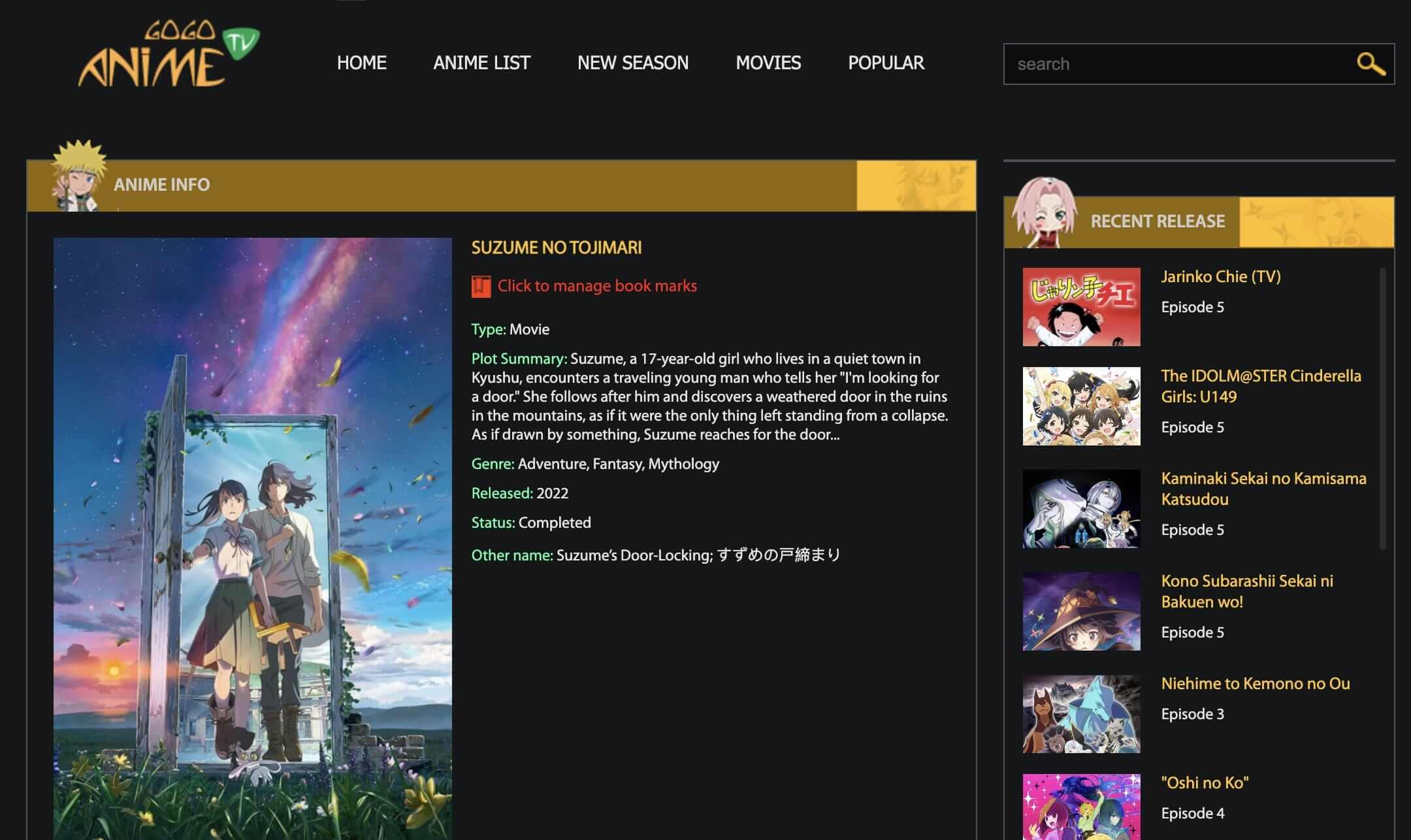This screenshot has height=840, width=1411.
Task: Open the Home menu item
Action: (361, 63)
